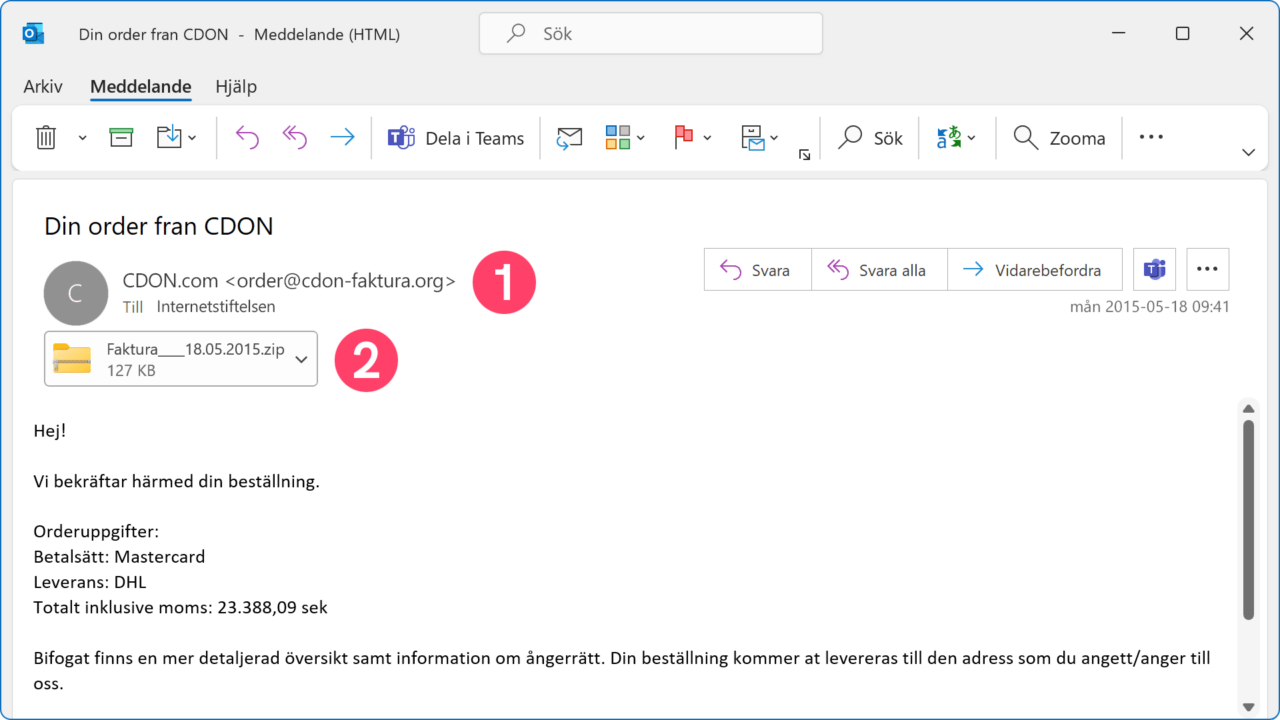This screenshot has height=720, width=1280.
Task: Click the Move to folder icon
Action: click(168, 138)
